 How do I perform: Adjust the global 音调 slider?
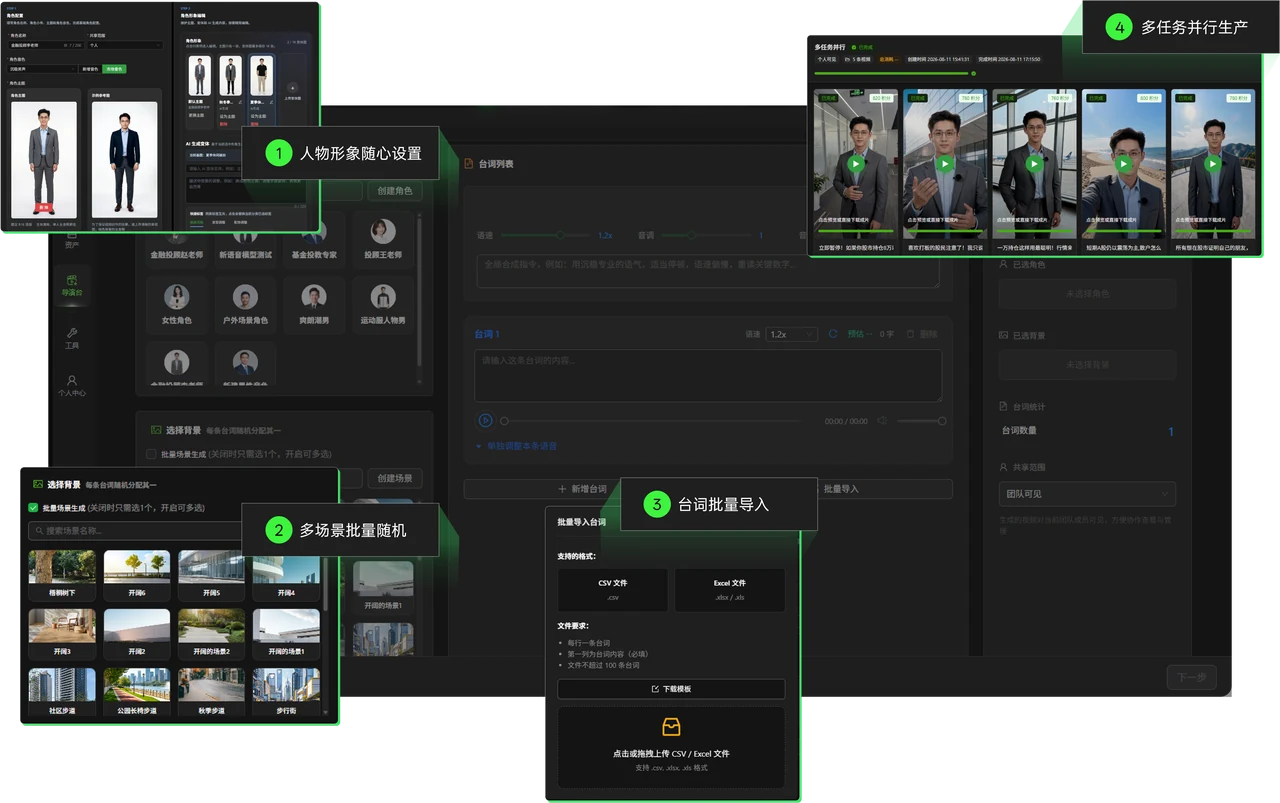(704, 235)
